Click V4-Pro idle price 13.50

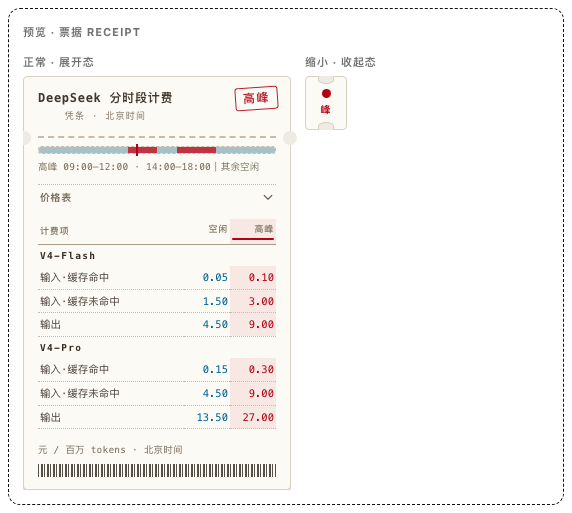click(212, 417)
